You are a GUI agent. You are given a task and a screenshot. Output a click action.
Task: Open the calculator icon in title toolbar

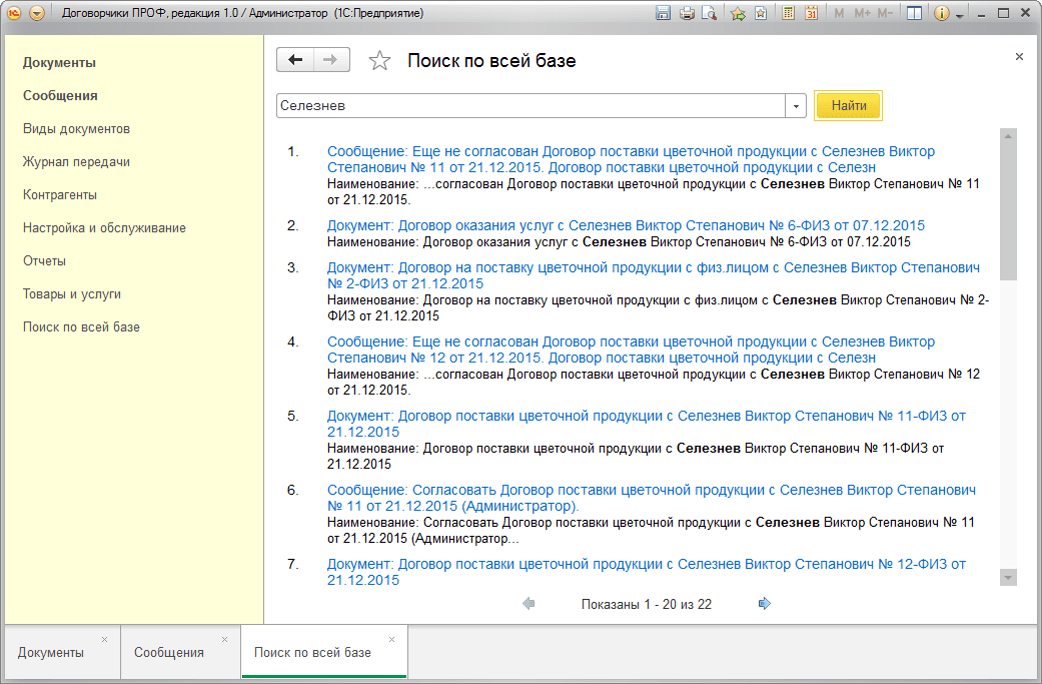(x=788, y=14)
